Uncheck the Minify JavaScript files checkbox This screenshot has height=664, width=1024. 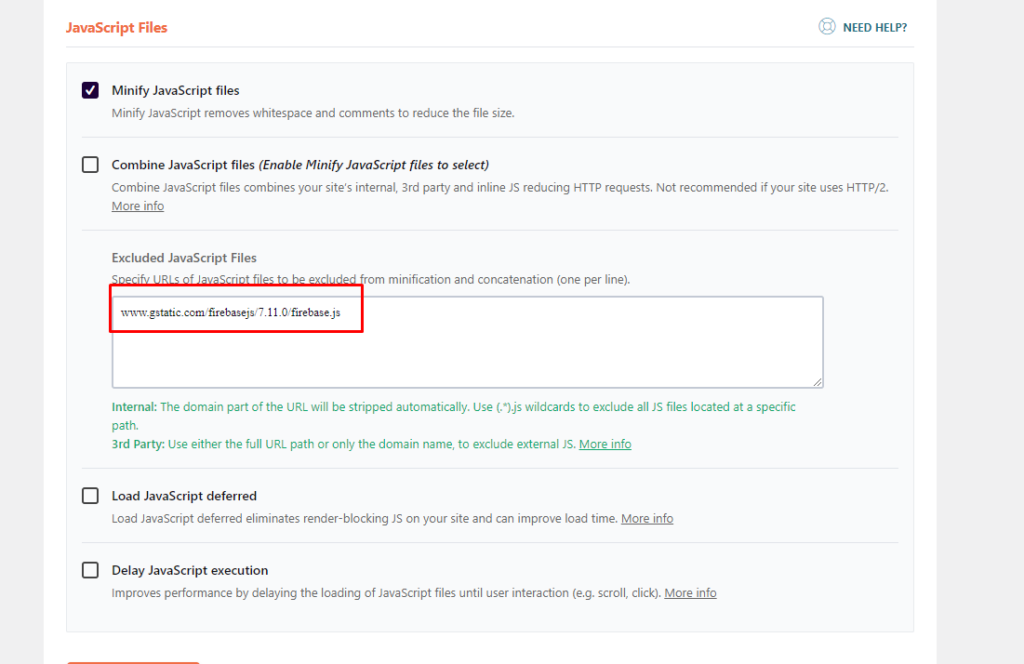pos(90,90)
